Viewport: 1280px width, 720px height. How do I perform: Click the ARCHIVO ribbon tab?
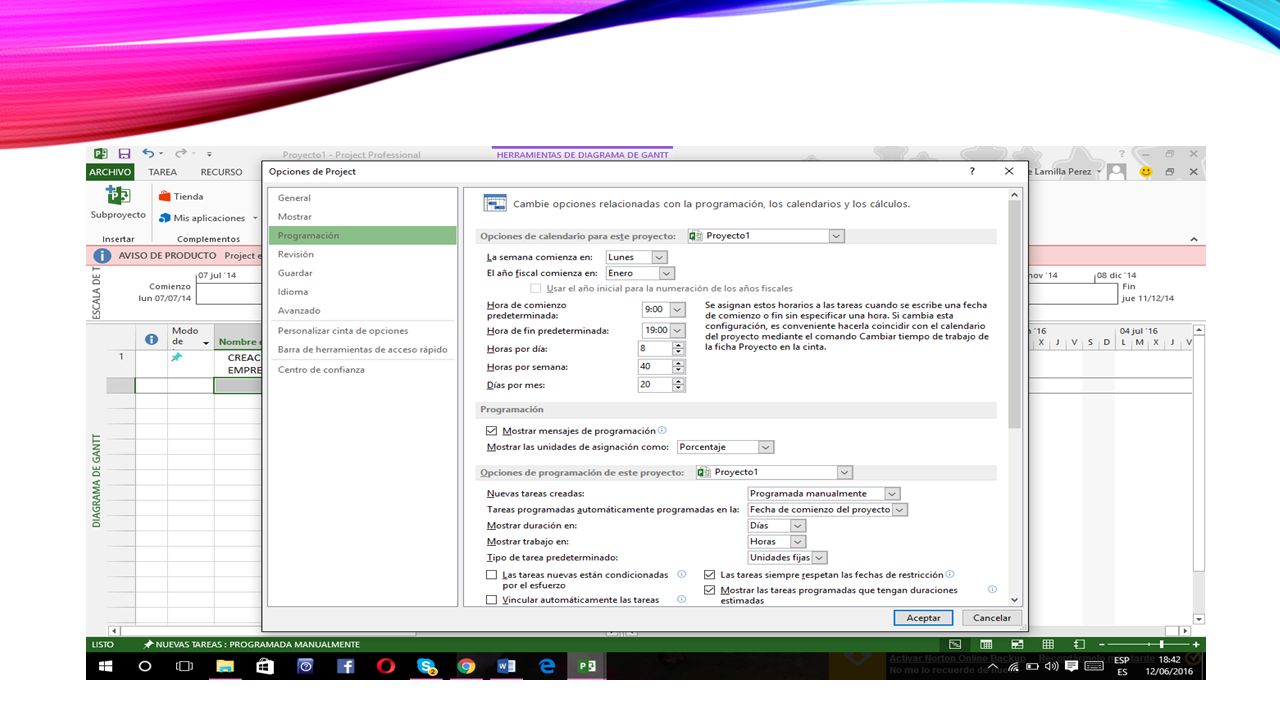(x=110, y=172)
